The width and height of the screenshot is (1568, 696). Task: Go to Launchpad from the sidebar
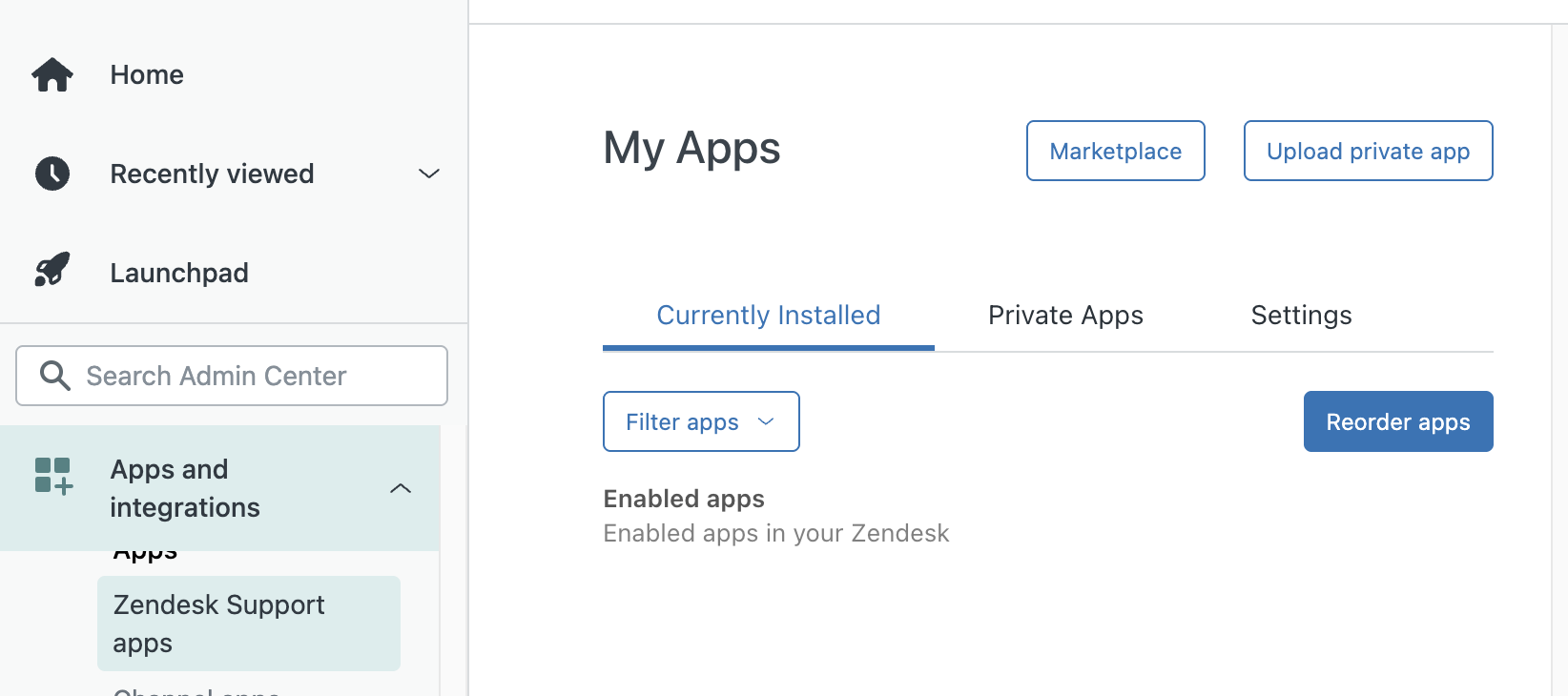click(x=178, y=273)
